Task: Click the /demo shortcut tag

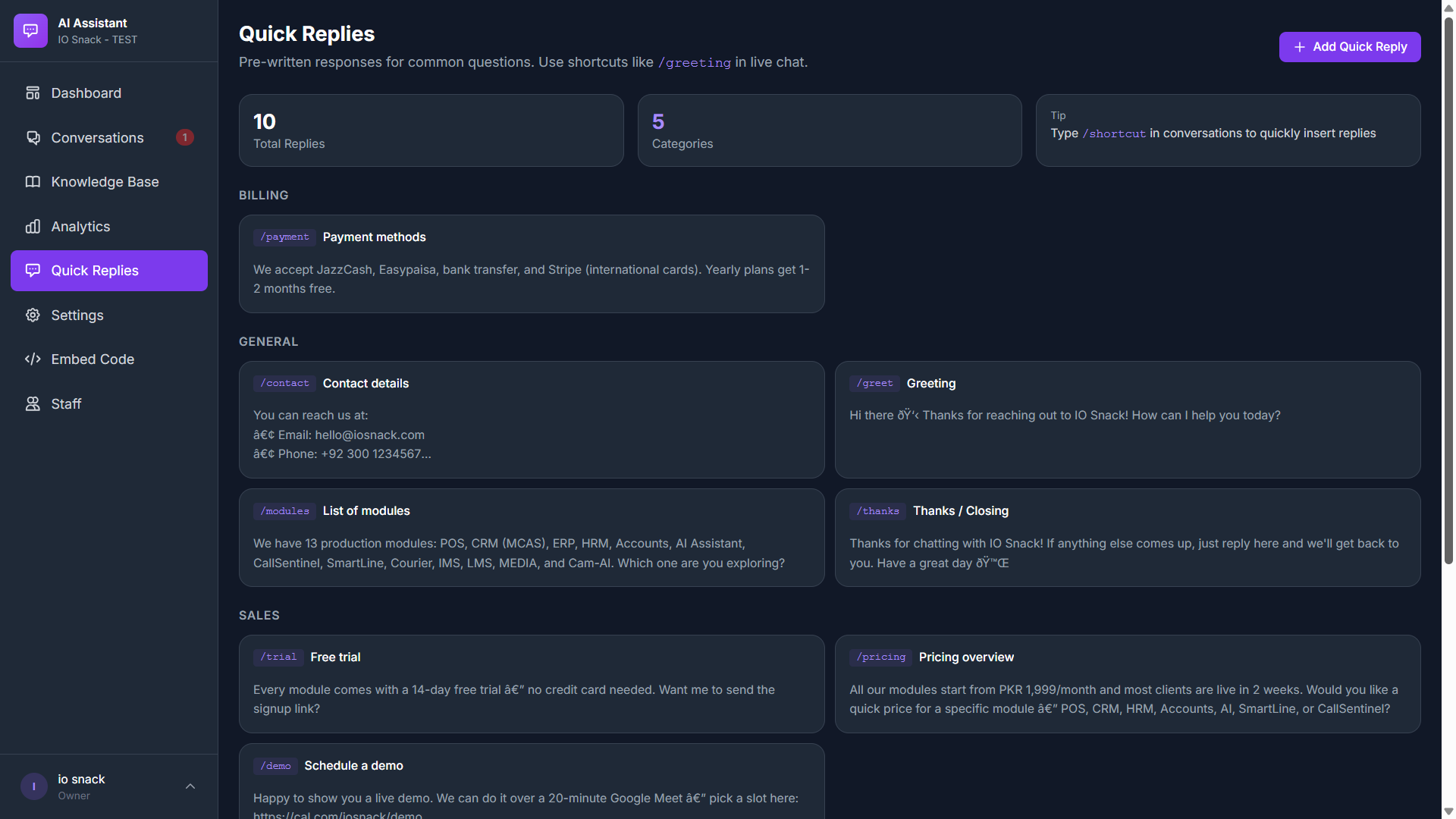Action: [275, 766]
